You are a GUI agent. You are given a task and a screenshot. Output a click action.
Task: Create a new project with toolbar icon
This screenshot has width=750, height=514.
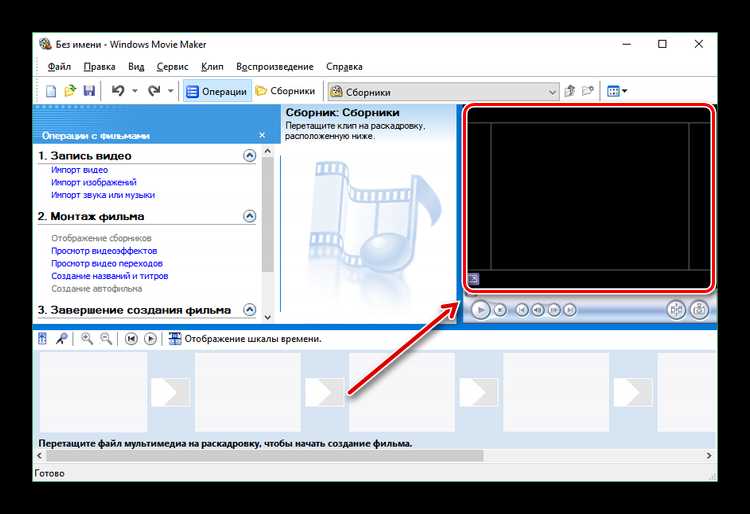(51, 91)
